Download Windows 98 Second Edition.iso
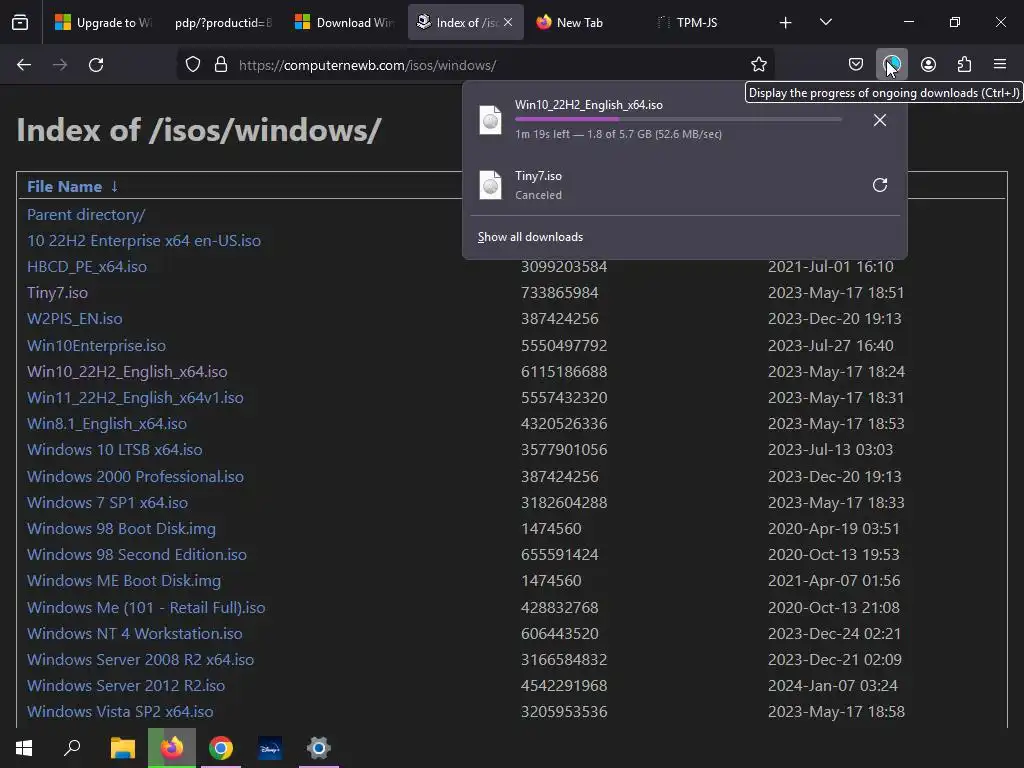1024x768 pixels. pos(137,555)
